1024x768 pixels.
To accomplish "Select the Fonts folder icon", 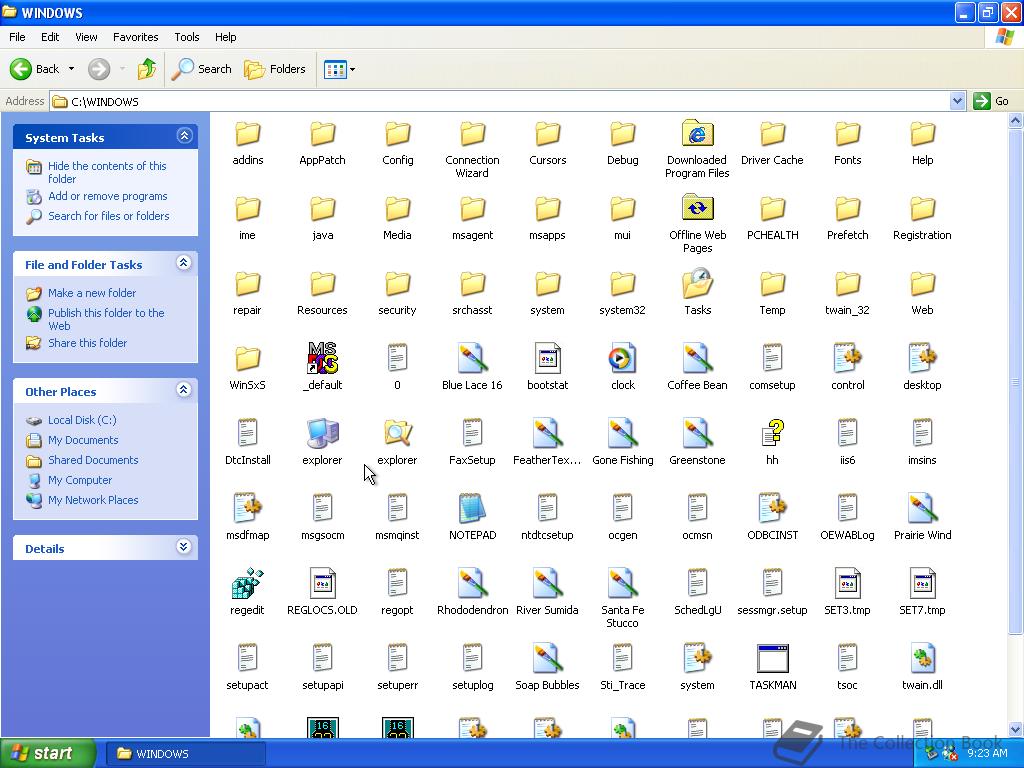I will (848, 133).
